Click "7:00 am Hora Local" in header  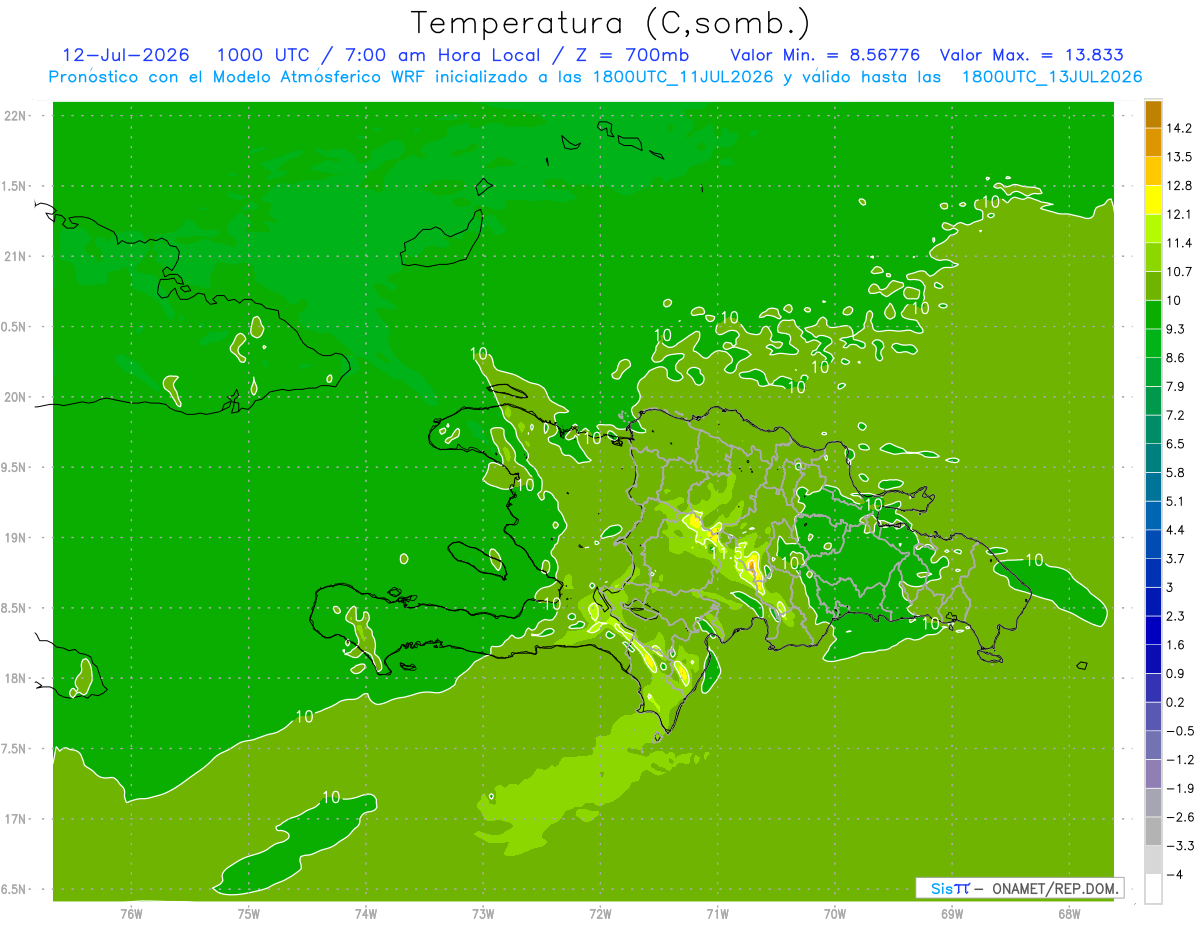click(x=441, y=55)
